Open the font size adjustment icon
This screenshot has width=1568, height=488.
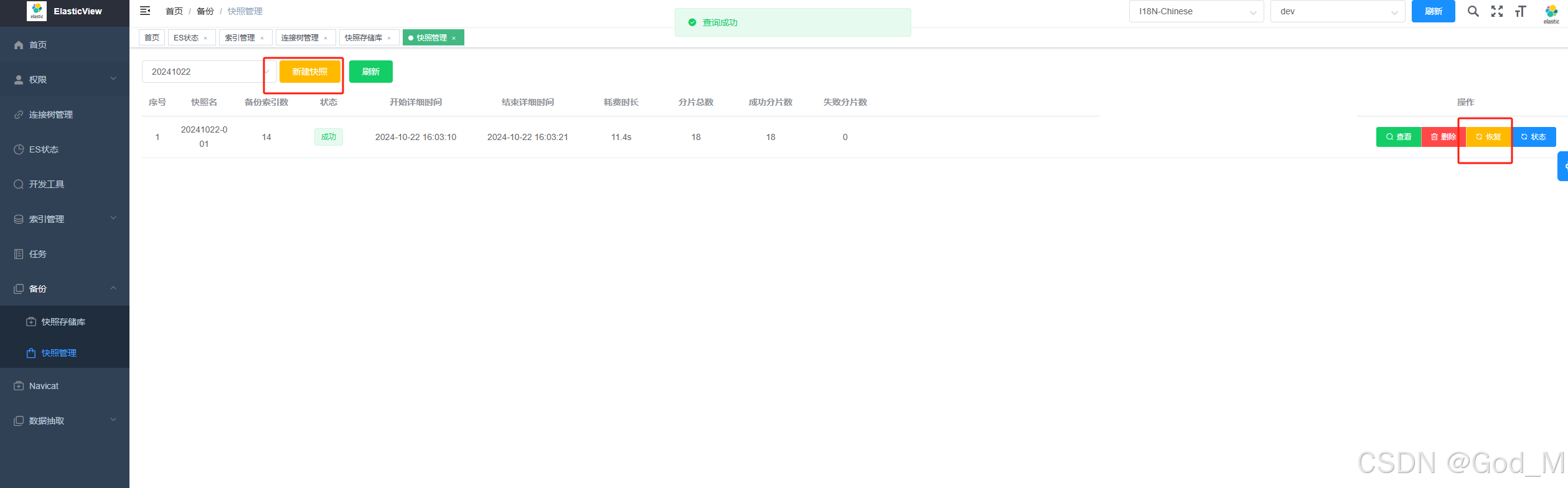tap(1521, 11)
